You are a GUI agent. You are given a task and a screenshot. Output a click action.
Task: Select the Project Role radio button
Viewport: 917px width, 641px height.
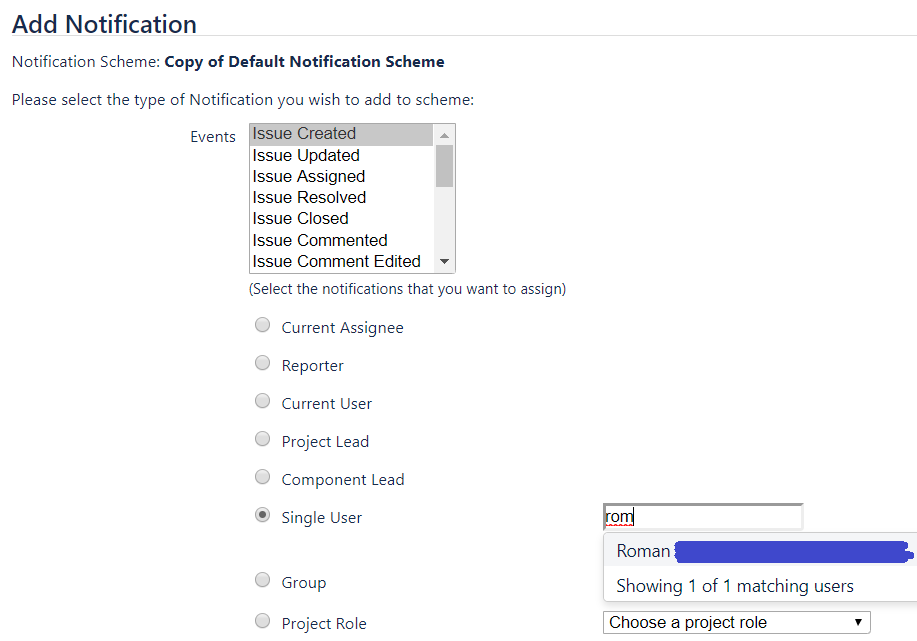(x=263, y=621)
